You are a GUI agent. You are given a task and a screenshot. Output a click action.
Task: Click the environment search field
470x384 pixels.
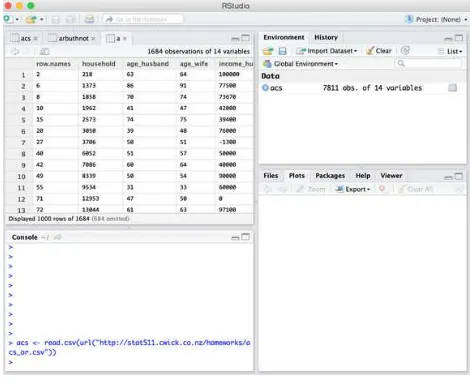[x=428, y=63]
